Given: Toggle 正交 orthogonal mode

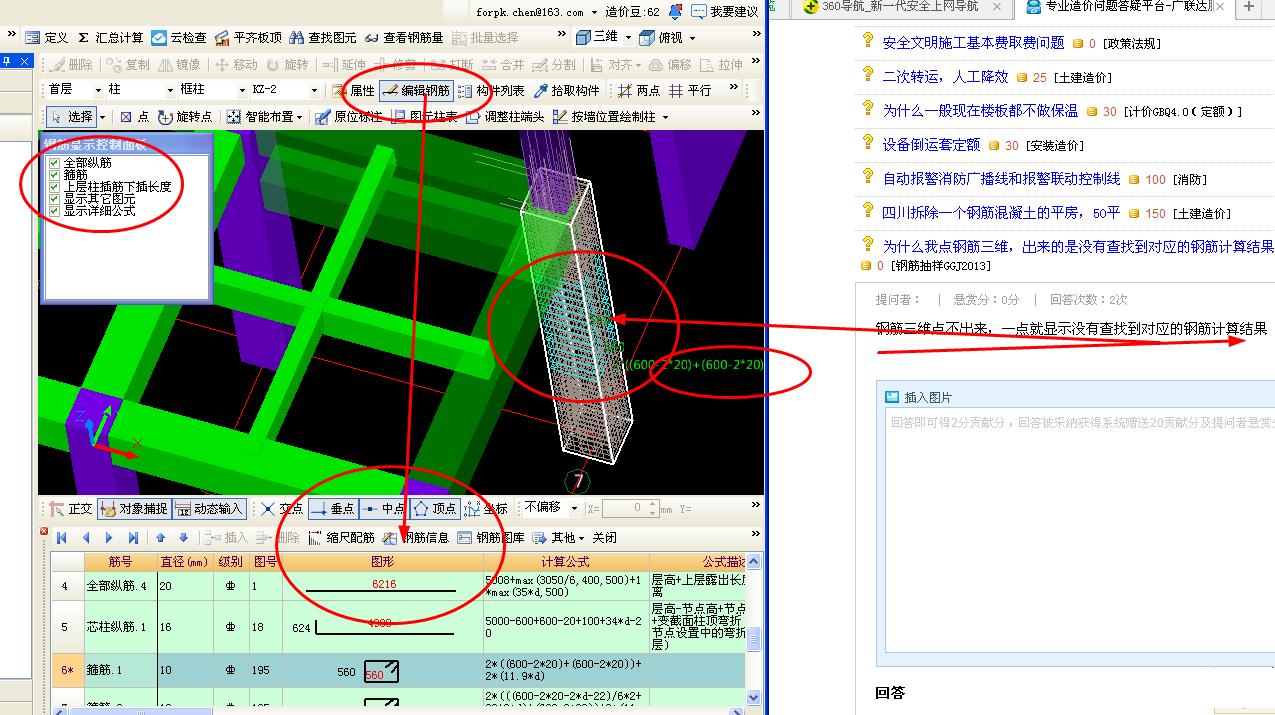Looking at the screenshot, I should [x=71, y=509].
